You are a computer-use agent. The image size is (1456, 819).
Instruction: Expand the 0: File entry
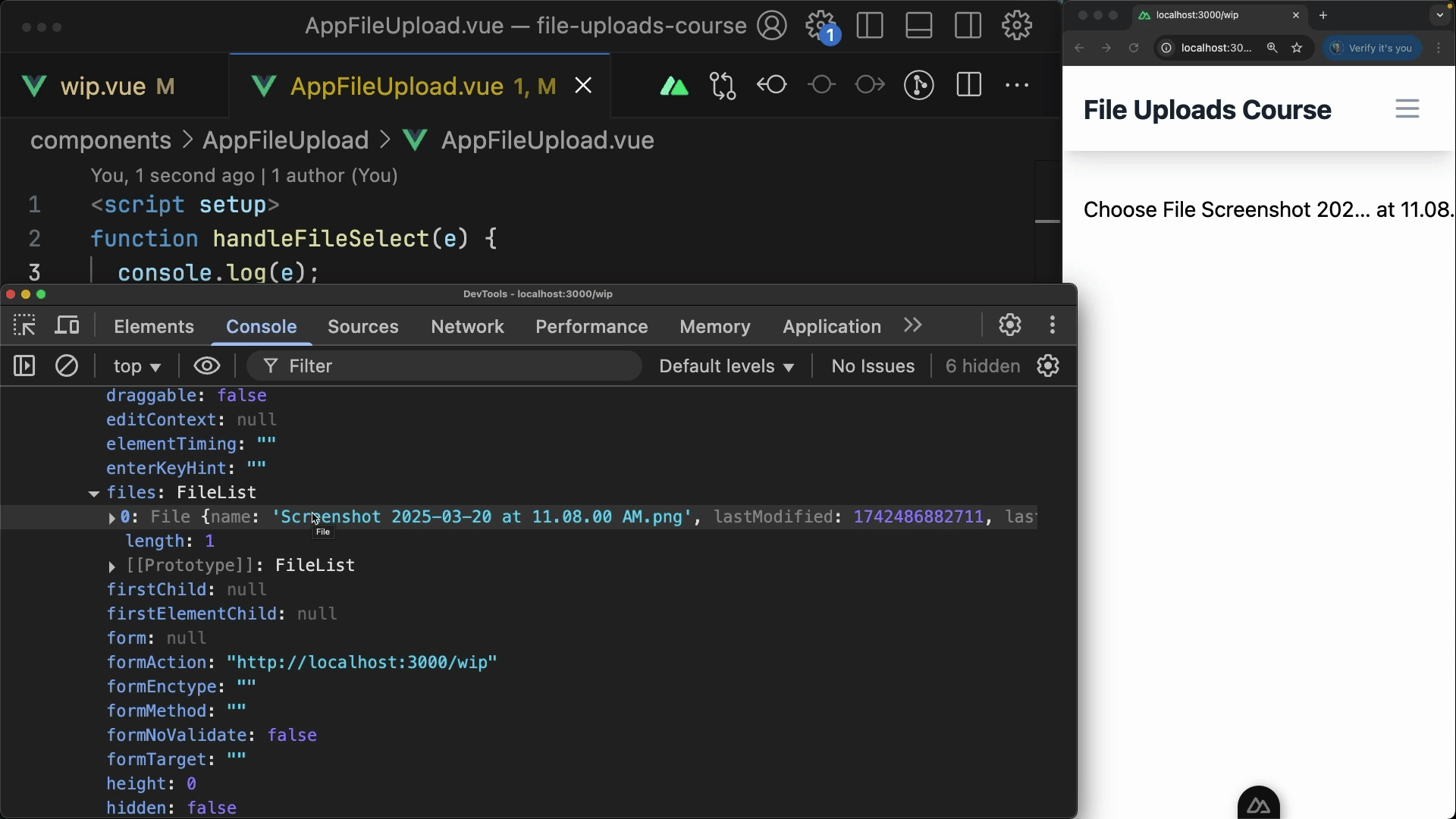click(112, 518)
